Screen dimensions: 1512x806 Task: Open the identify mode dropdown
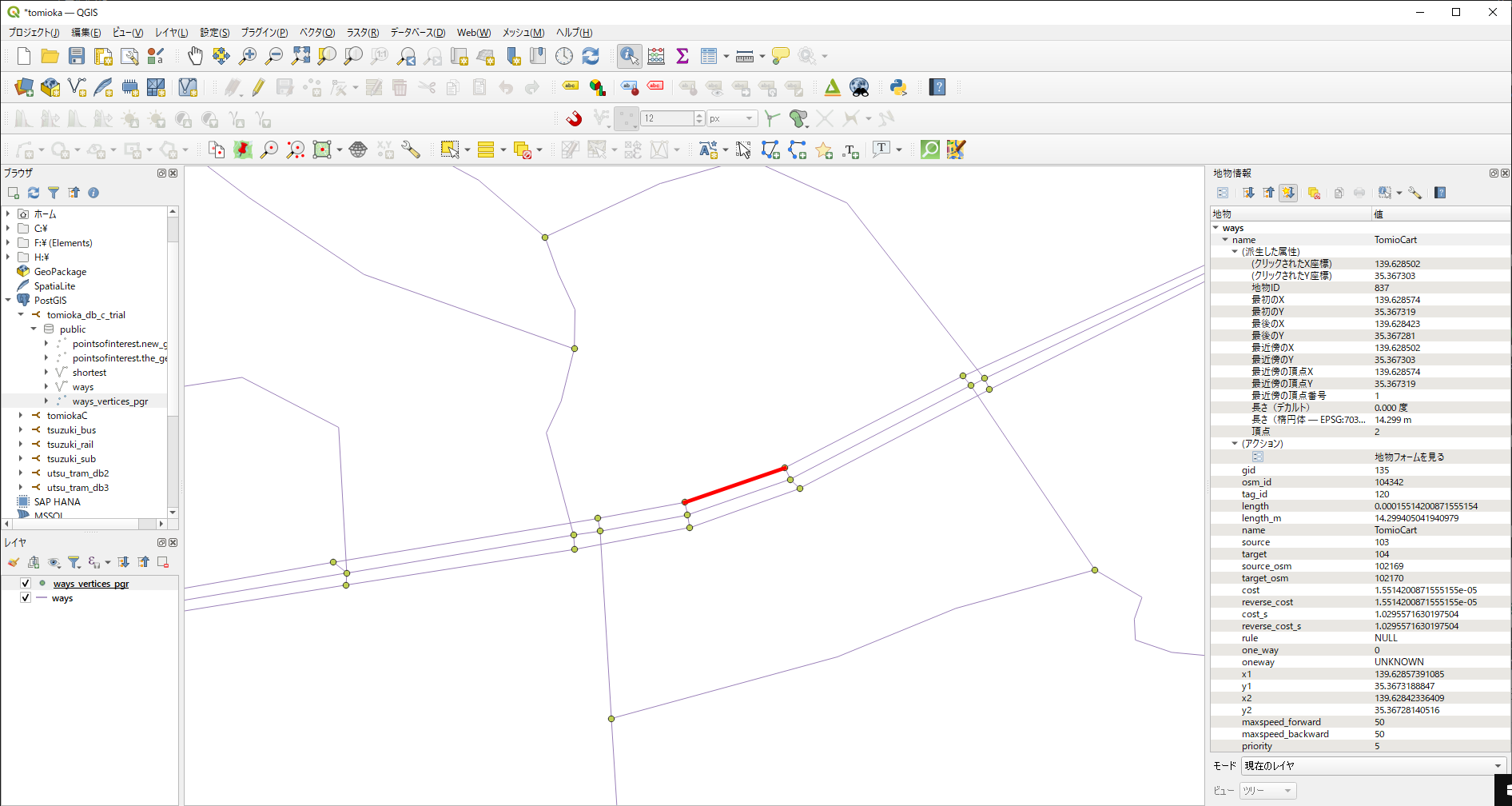pyautogui.click(x=1372, y=766)
